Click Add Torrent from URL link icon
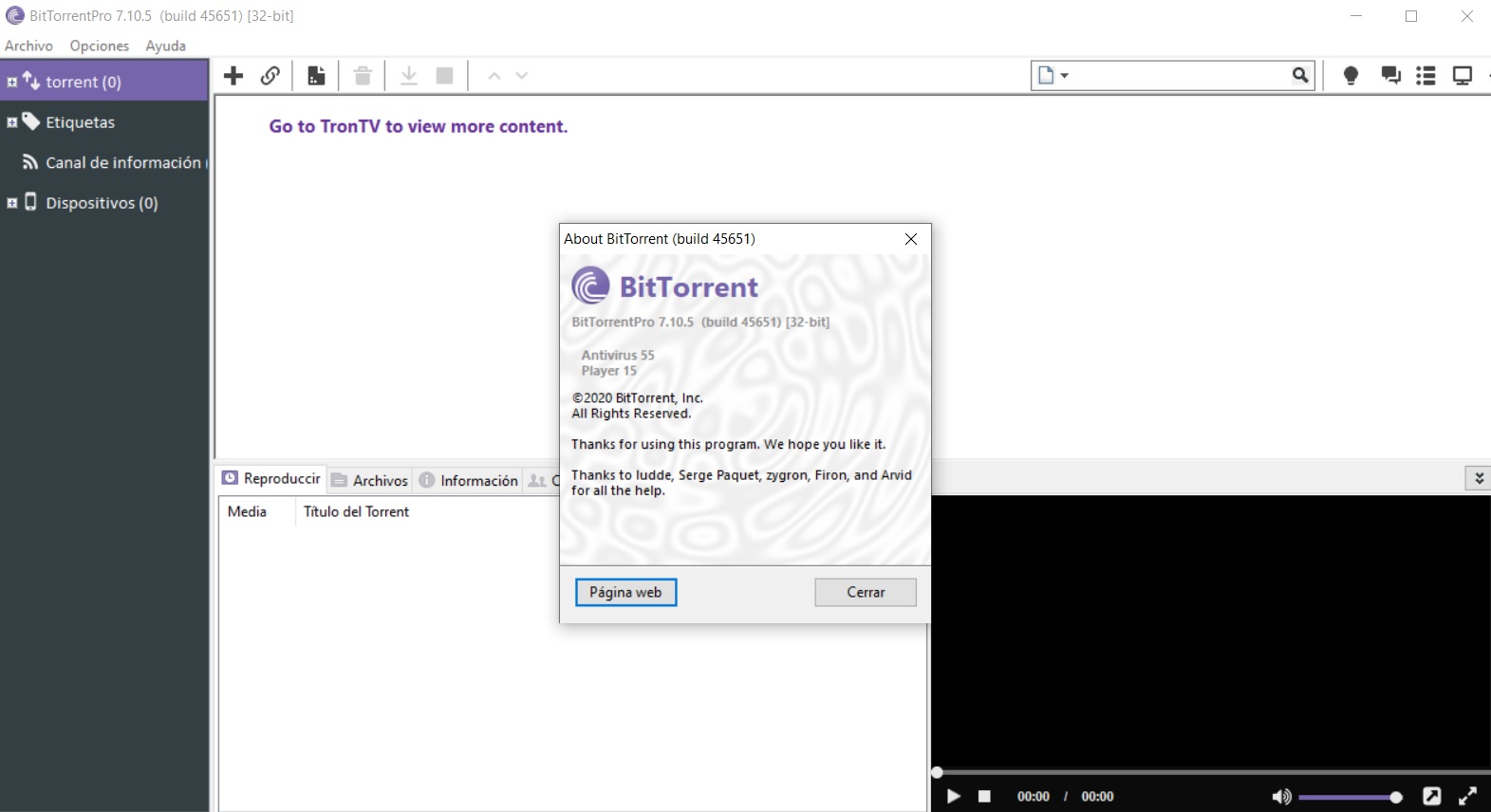Screen dimensions: 1491x812 [x=270, y=76]
